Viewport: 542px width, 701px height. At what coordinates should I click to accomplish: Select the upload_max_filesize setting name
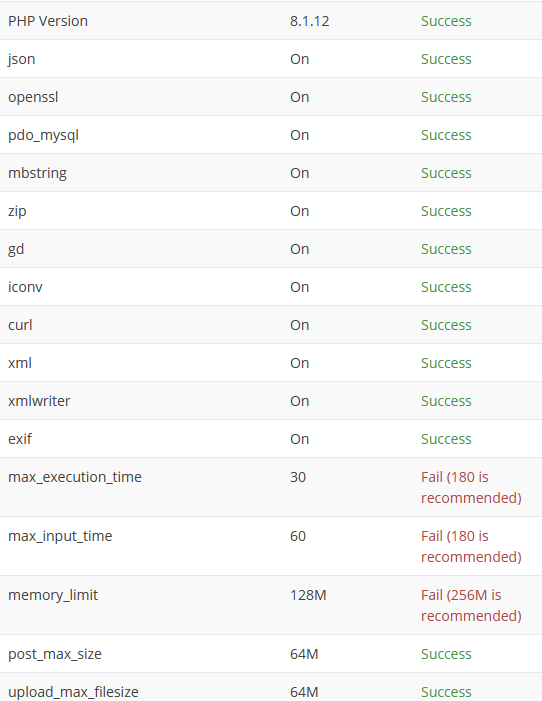[x=73, y=692]
